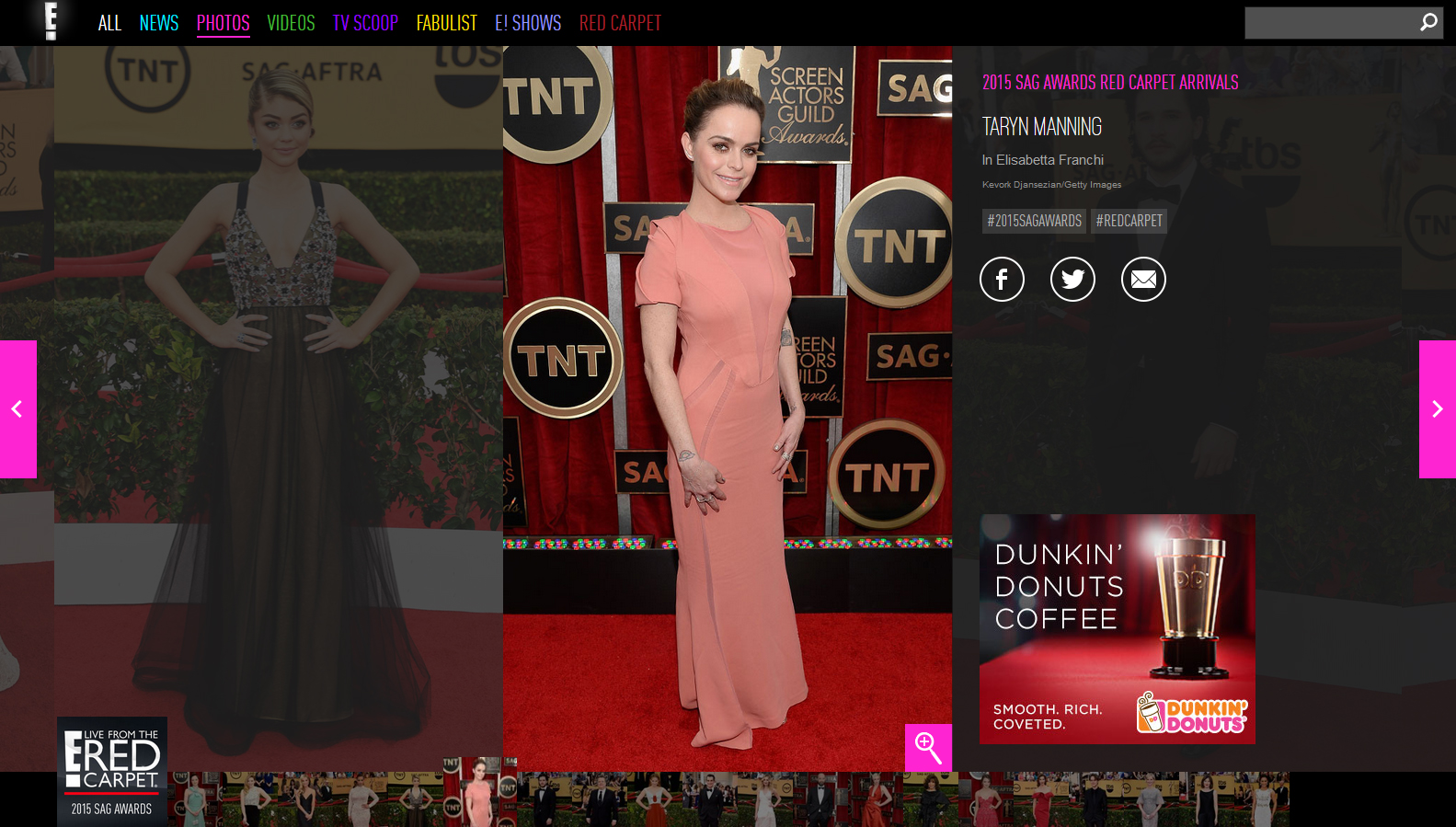
Task: Open the RED CARPET nav item
Action: click(x=620, y=23)
